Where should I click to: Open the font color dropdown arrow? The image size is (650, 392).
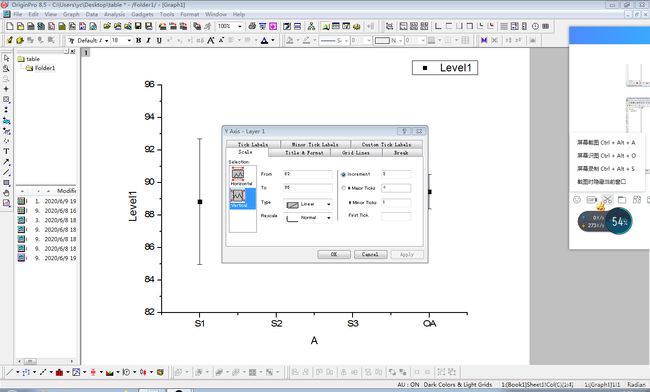coord(273,40)
